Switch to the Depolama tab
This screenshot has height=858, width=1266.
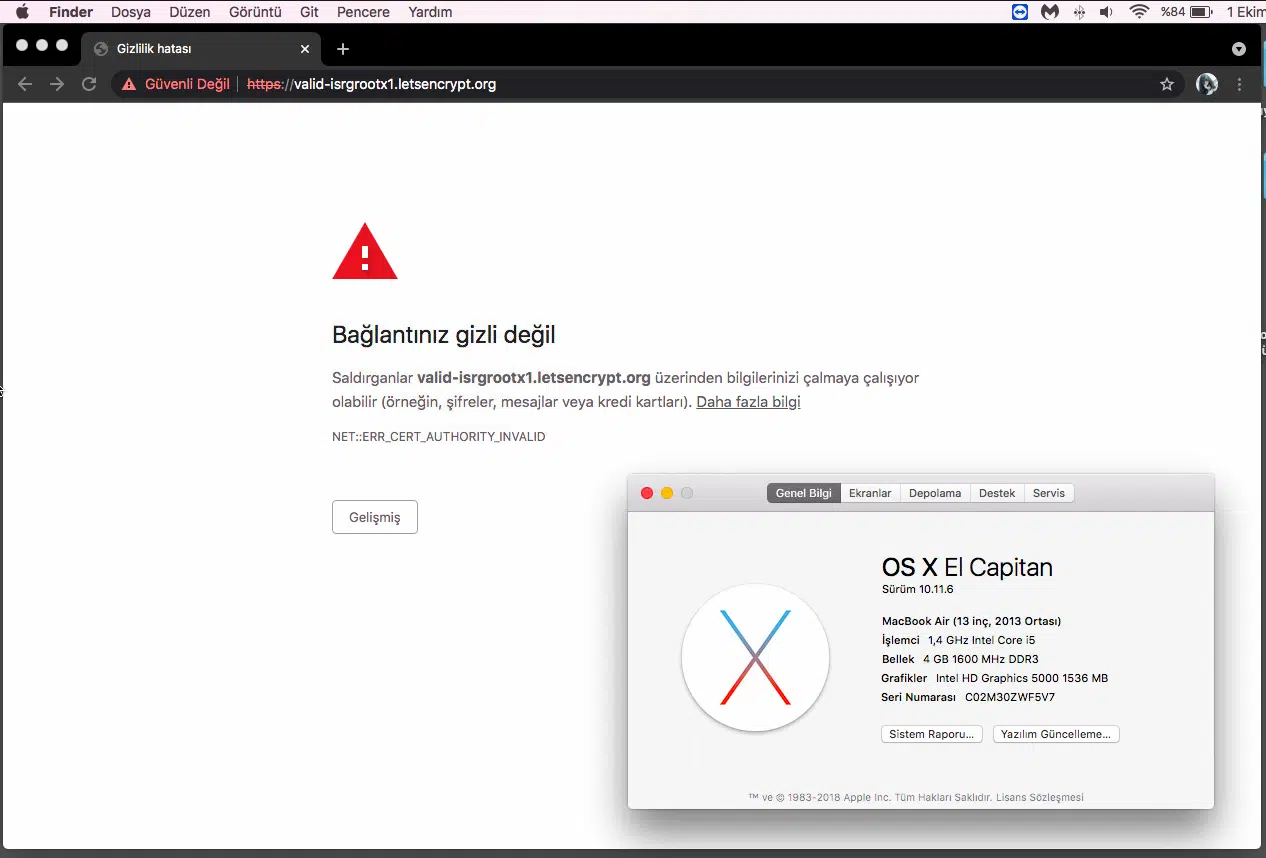935,493
